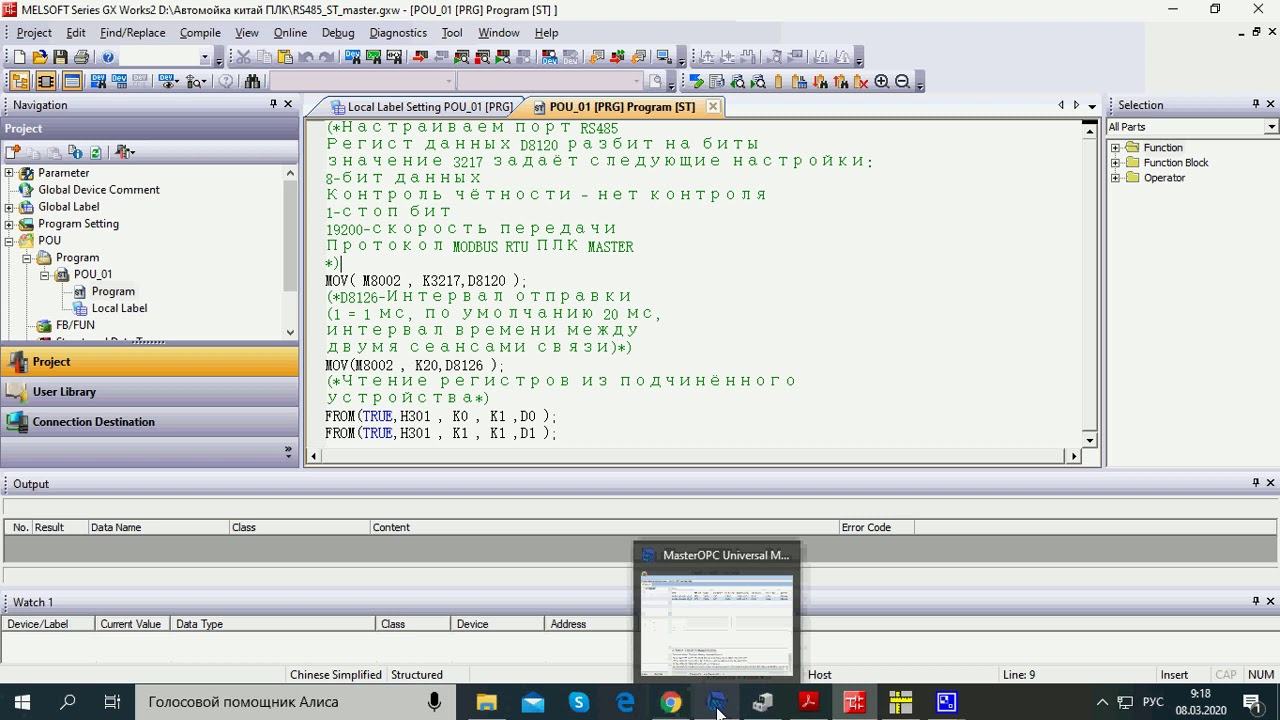Click the Skype taskbar icon
The image size is (1280, 720).
click(579, 702)
